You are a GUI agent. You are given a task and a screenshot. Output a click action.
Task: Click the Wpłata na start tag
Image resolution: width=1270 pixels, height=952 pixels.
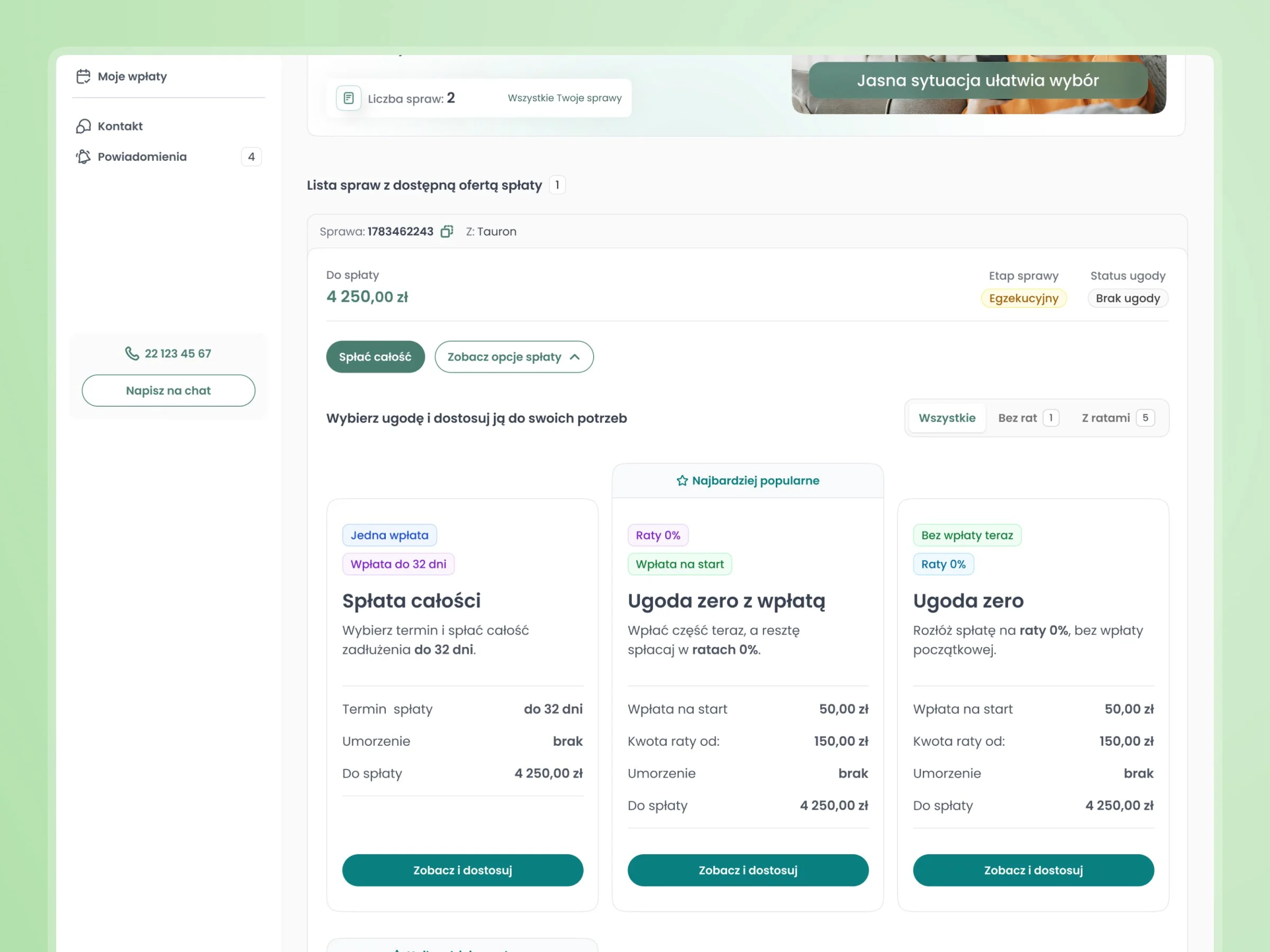click(x=680, y=564)
